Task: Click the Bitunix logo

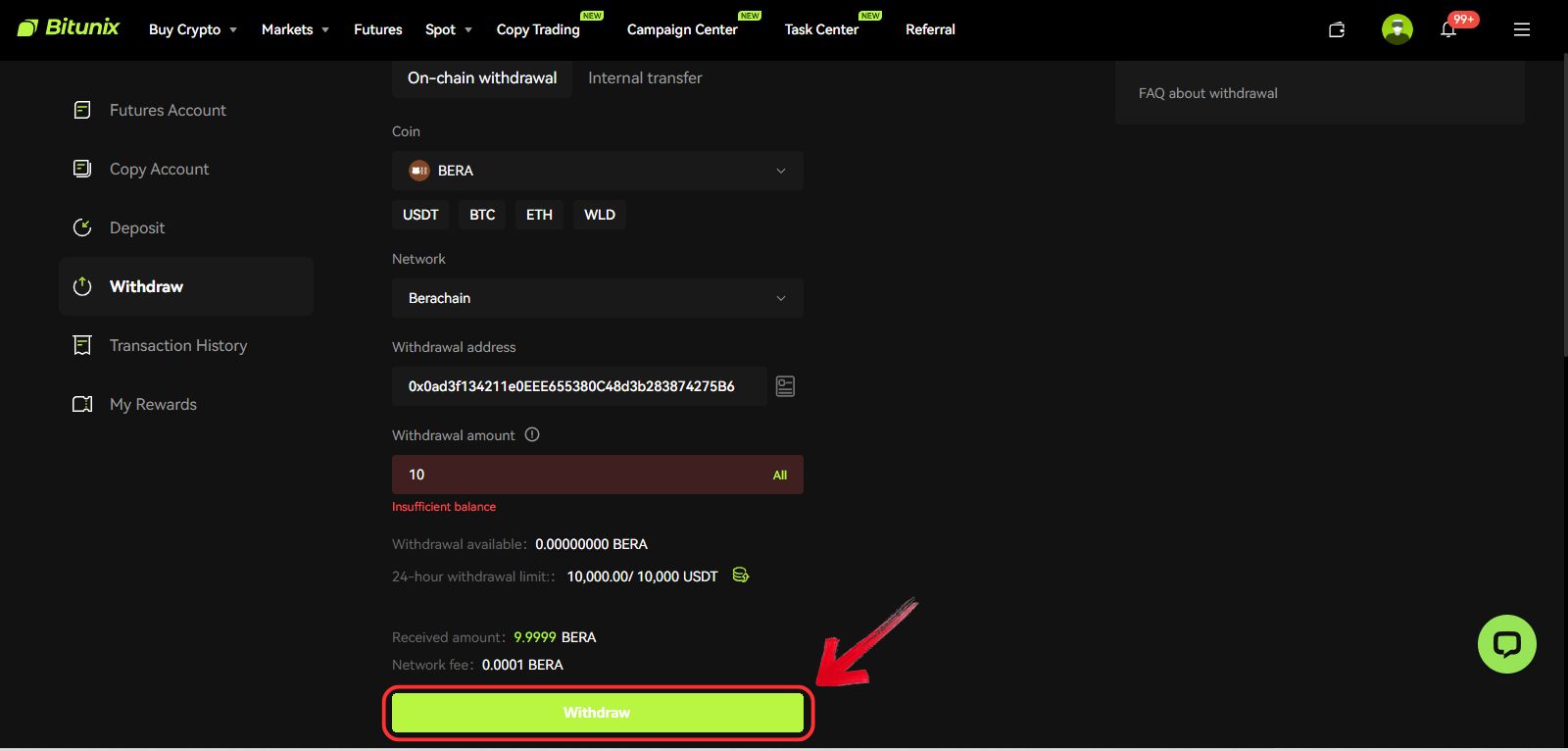Action: [68, 27]
